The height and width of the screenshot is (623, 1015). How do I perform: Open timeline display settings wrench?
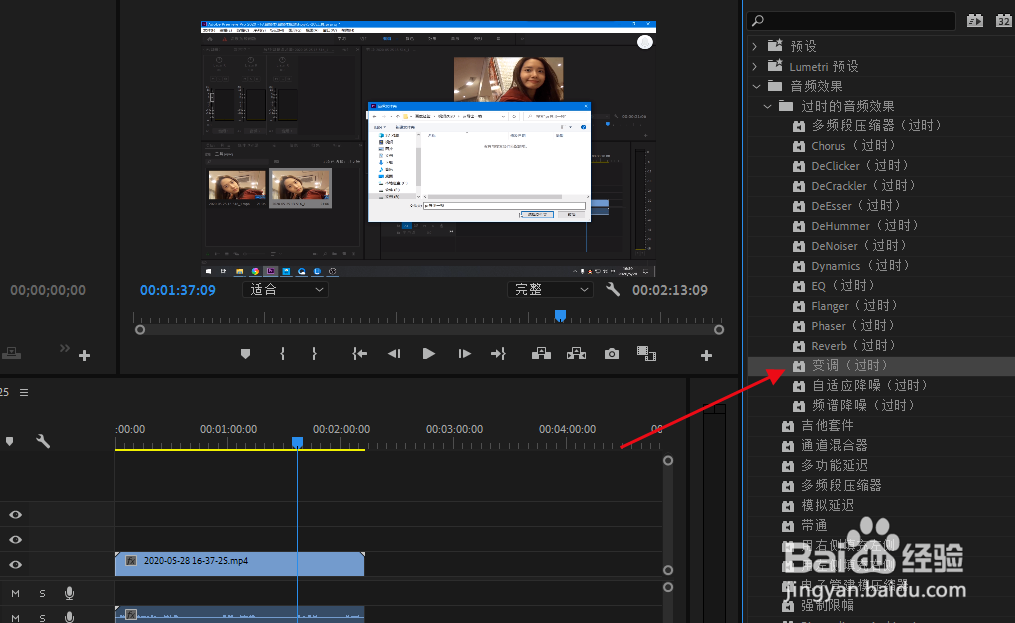pos(43,441)
